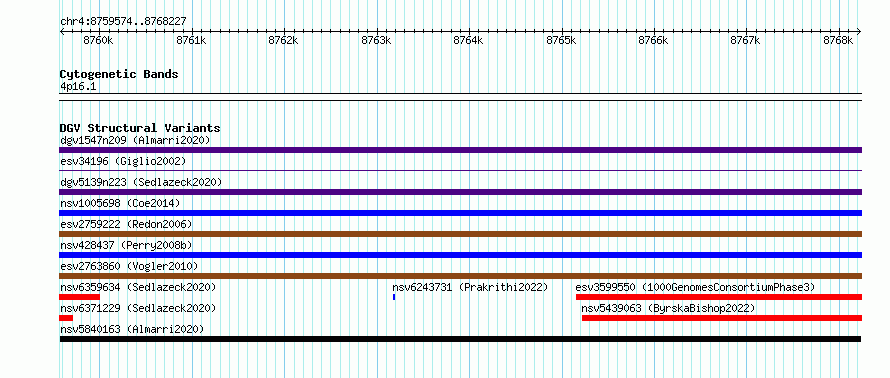This screenshot has width=890, height=378.
Task: Select the blue nsv1005698 variant bar
Action: click(460, 213)
